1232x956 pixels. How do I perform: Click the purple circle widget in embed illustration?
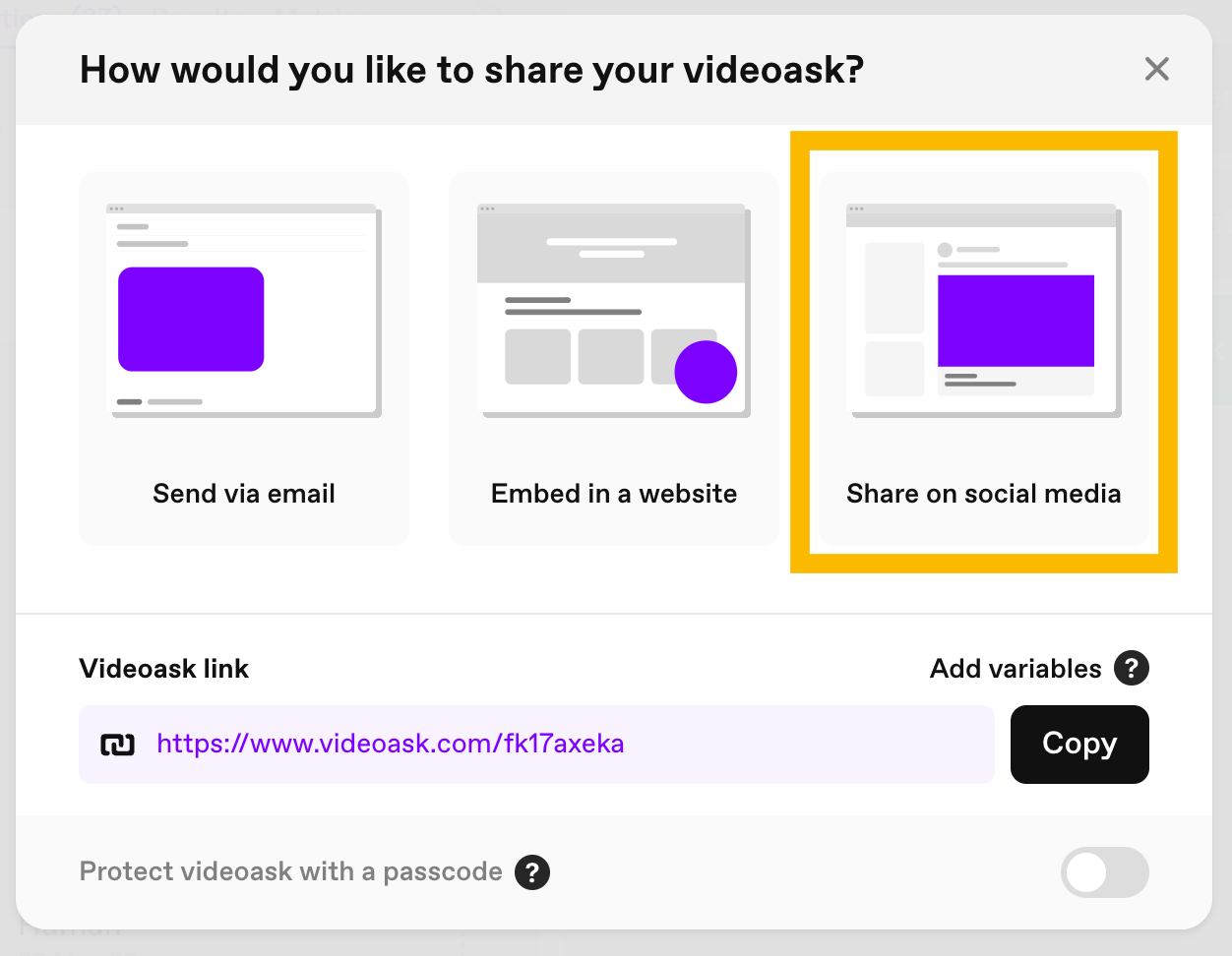706,372
